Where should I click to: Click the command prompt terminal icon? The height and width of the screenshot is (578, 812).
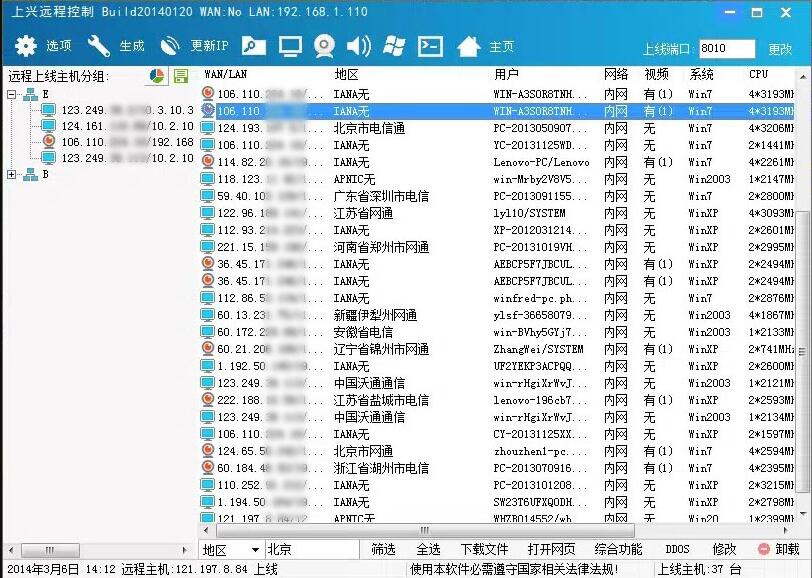click(430, 46)
